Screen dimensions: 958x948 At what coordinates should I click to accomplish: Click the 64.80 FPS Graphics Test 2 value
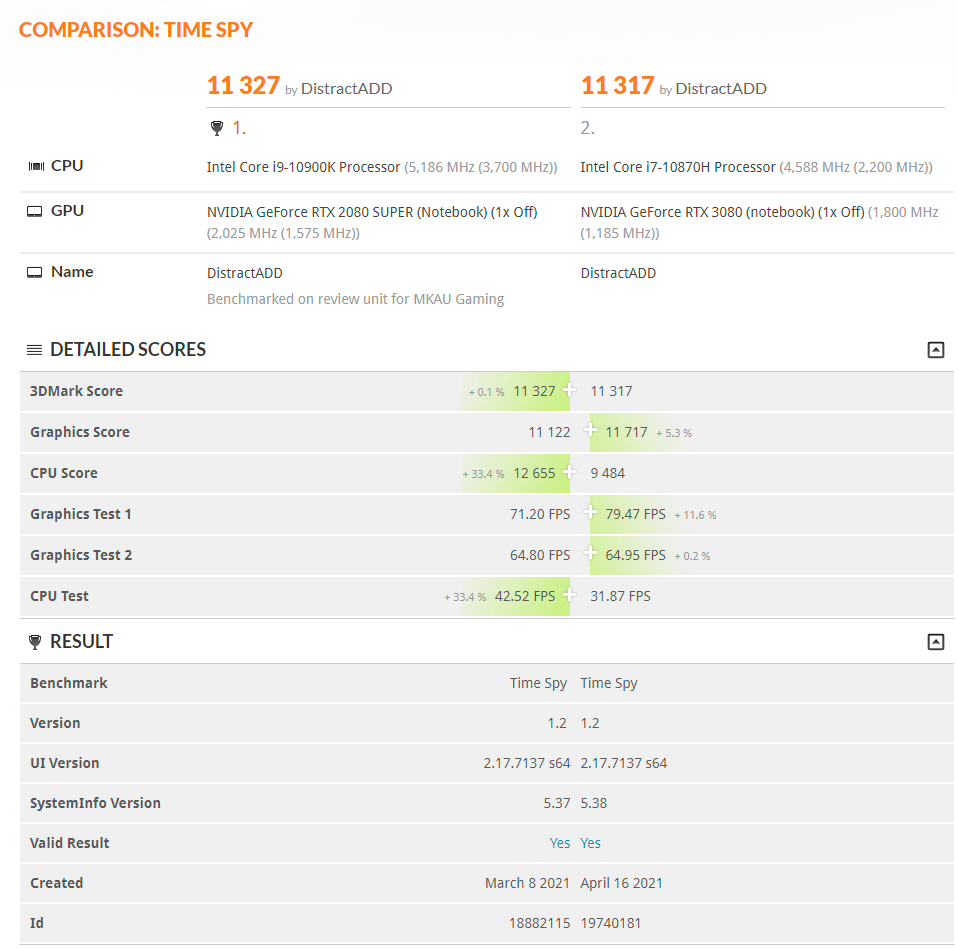pyautogui.click(x=540, y=555)
